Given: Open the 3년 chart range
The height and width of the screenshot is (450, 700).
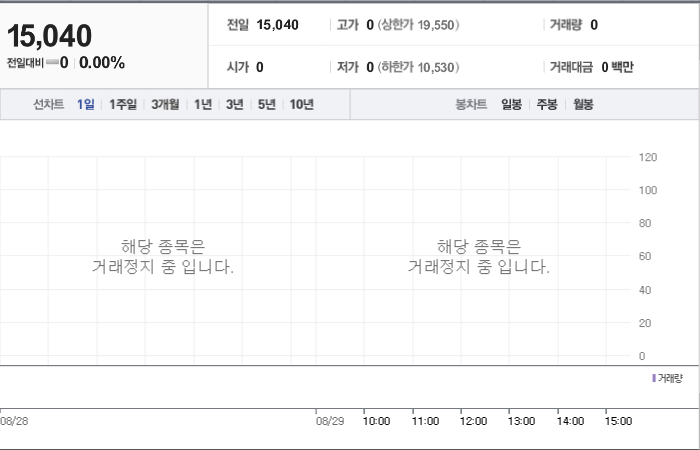Looking at the screenshot, I should click(x=234, y=104).
